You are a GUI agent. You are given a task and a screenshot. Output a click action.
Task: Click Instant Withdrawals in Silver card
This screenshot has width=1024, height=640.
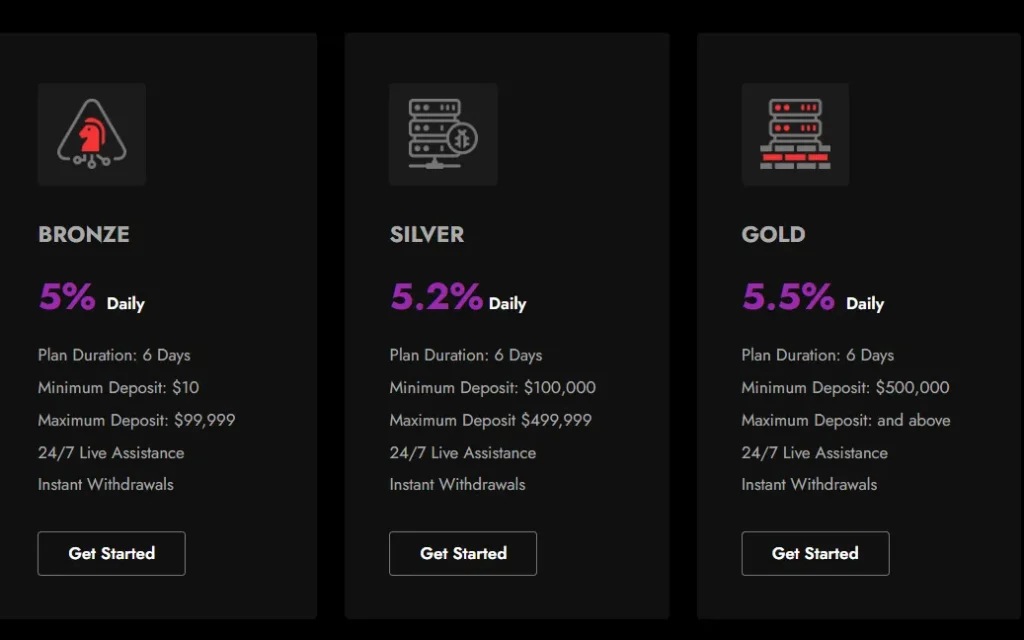457,484
